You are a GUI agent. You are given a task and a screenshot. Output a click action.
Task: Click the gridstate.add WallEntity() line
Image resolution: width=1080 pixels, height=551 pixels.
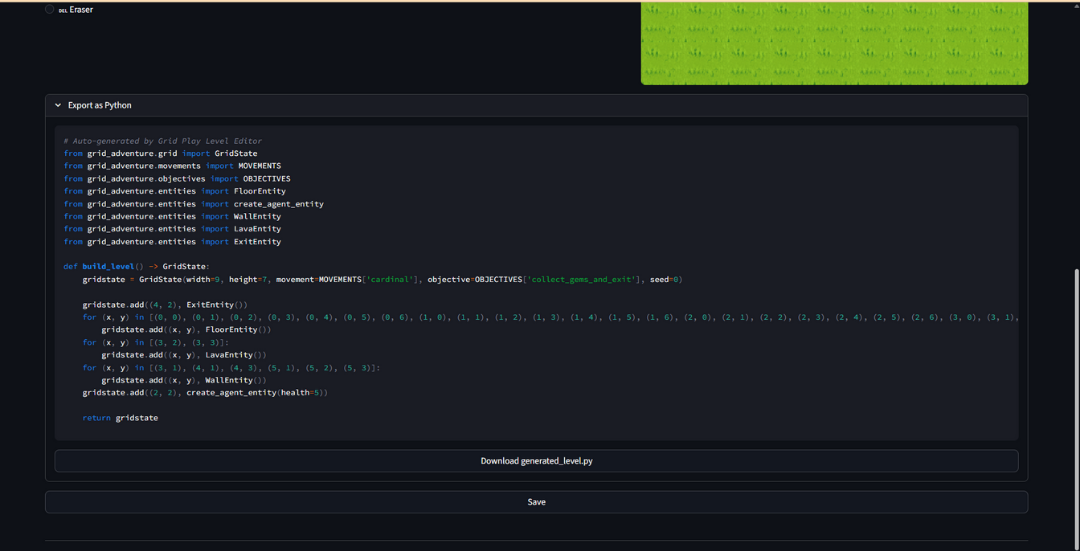click(x=184, y=380)
